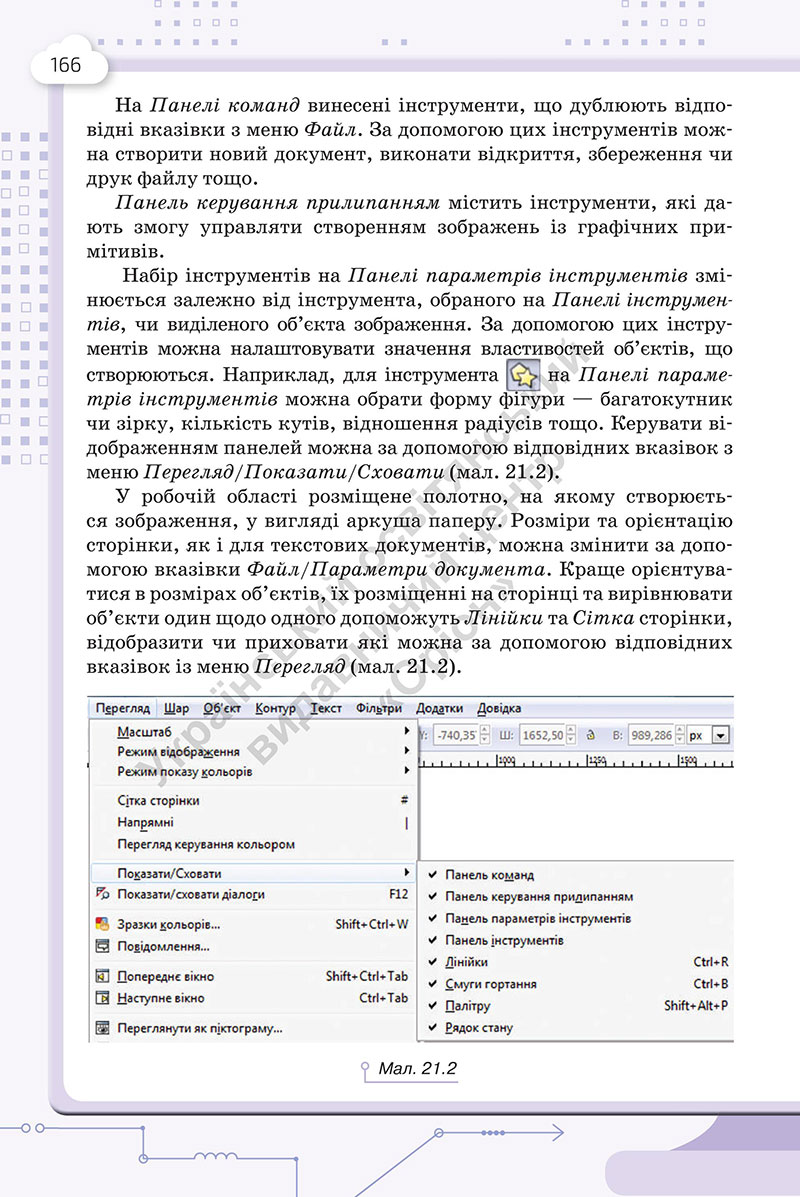Open the Перегляд menu
800x1197 pixels.
[123, 708]
